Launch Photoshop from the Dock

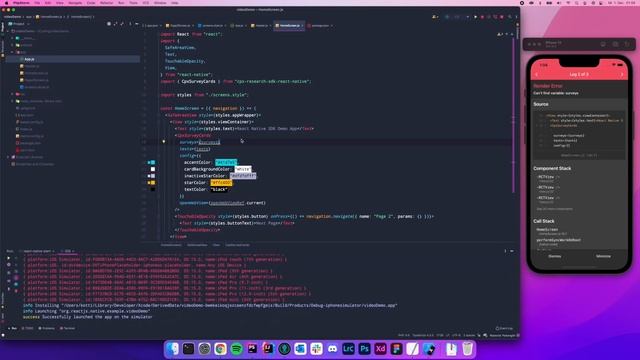(364, 349)
